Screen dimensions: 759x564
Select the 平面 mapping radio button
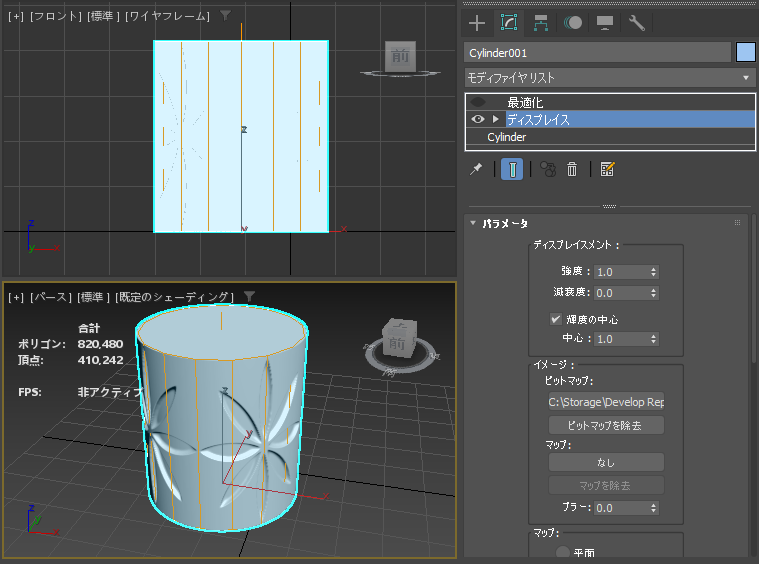point(562,552)
